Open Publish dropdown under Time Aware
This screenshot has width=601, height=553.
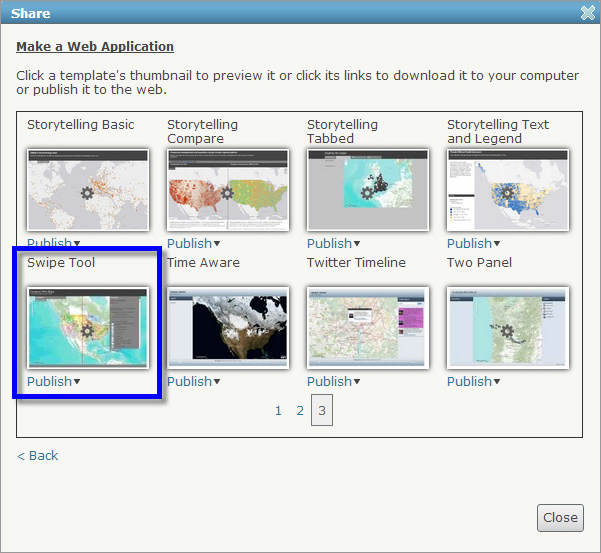coord(194,381)
